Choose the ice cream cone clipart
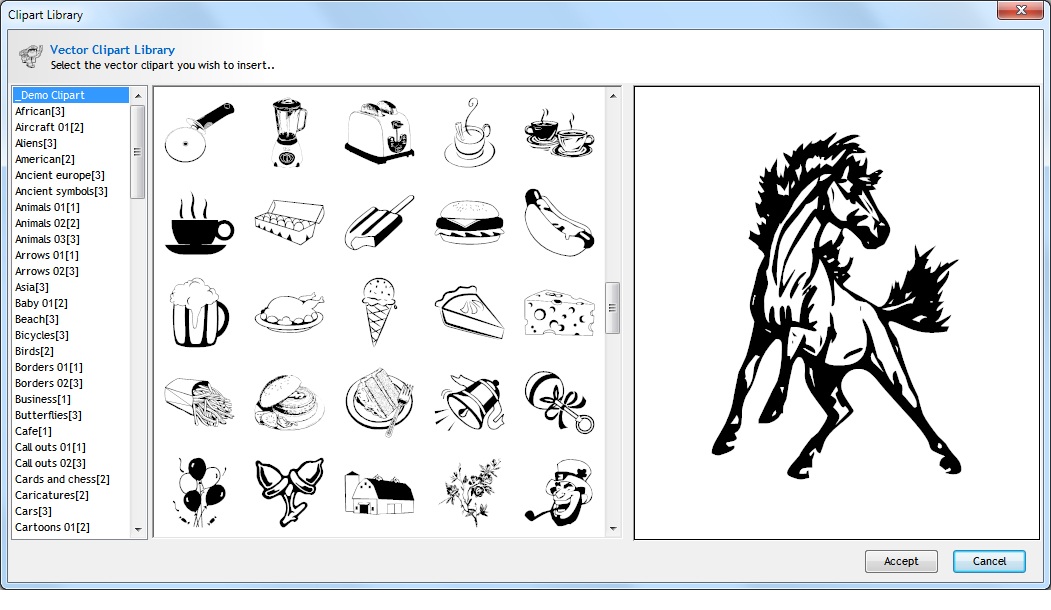 coord(379,310)
